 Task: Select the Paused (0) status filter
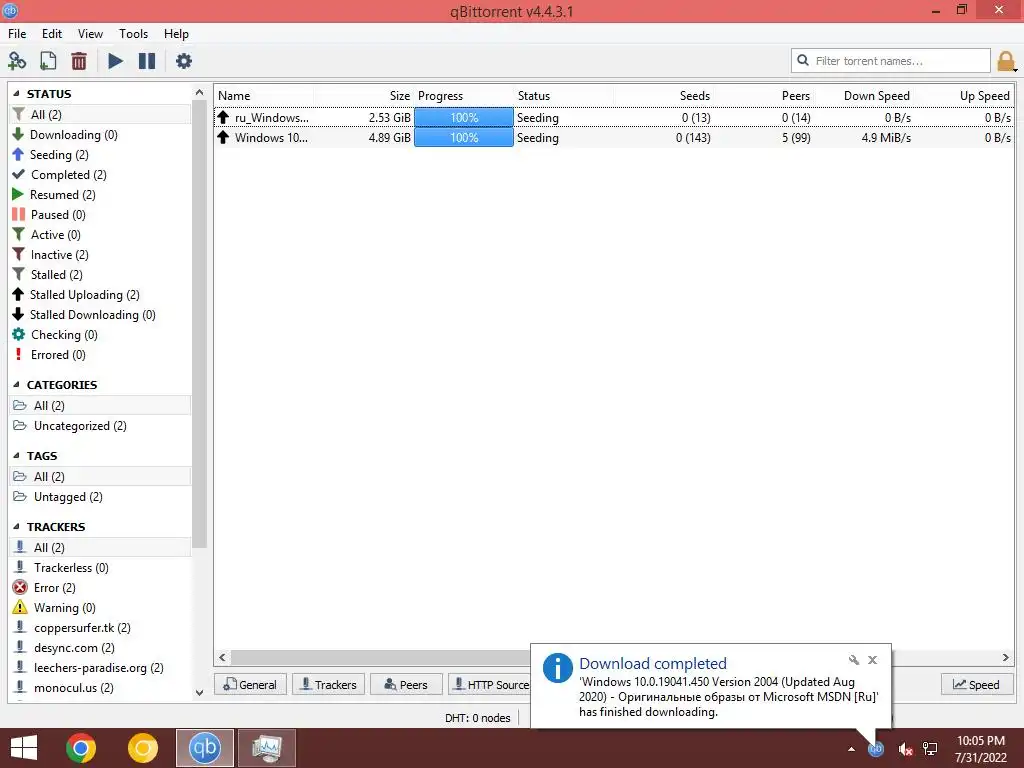point(101,215)
